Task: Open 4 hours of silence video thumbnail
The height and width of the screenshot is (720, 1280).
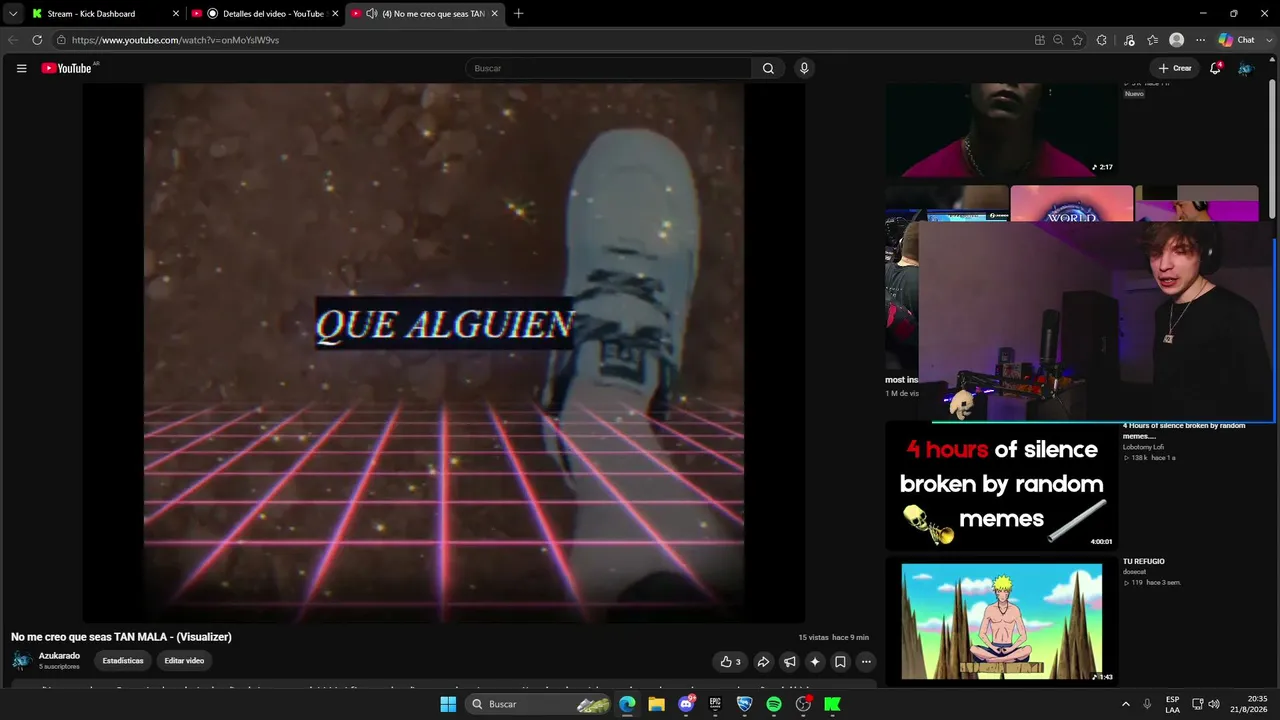Action: pos(1001,485)
